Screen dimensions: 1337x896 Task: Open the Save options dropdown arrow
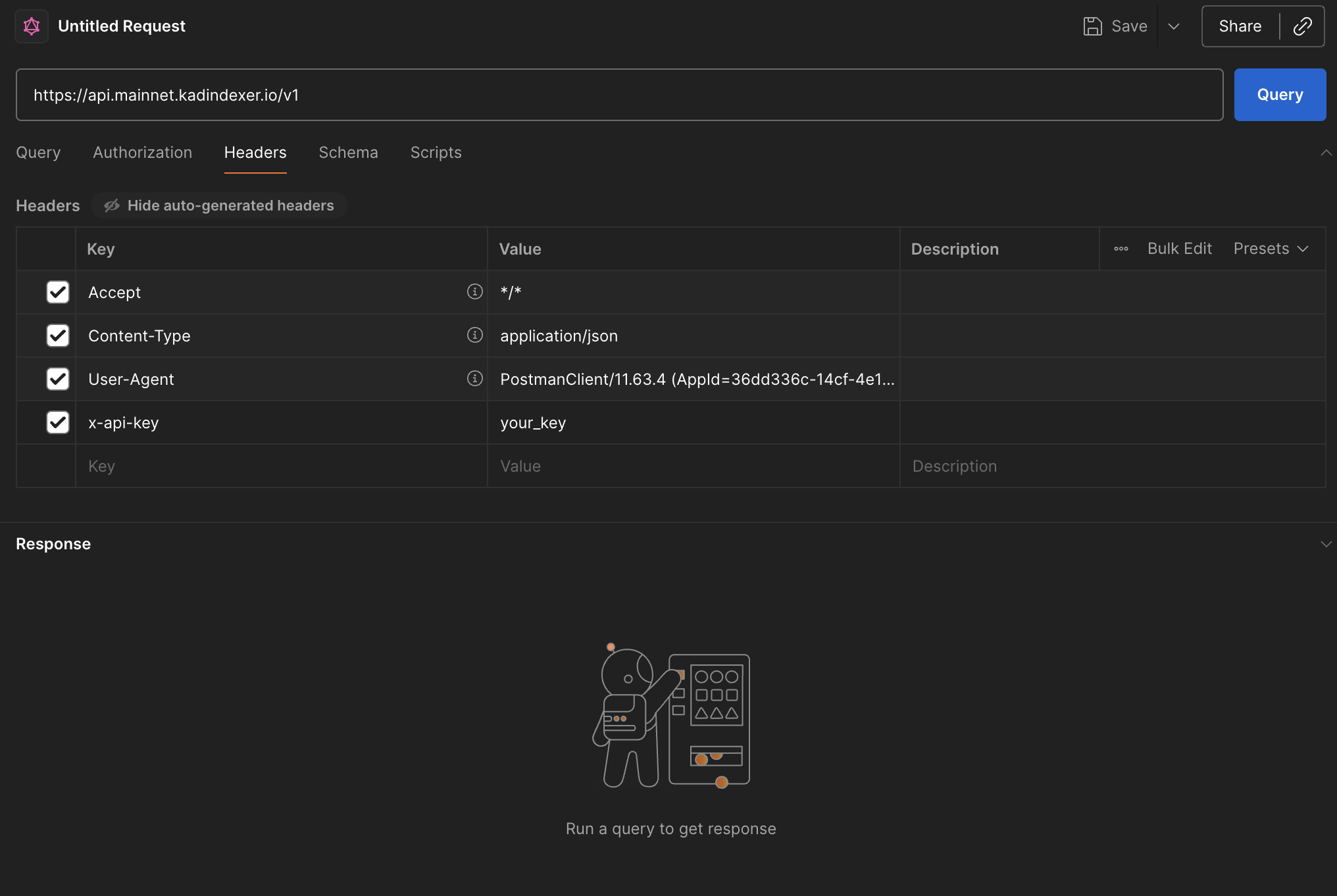[1174, 26]
